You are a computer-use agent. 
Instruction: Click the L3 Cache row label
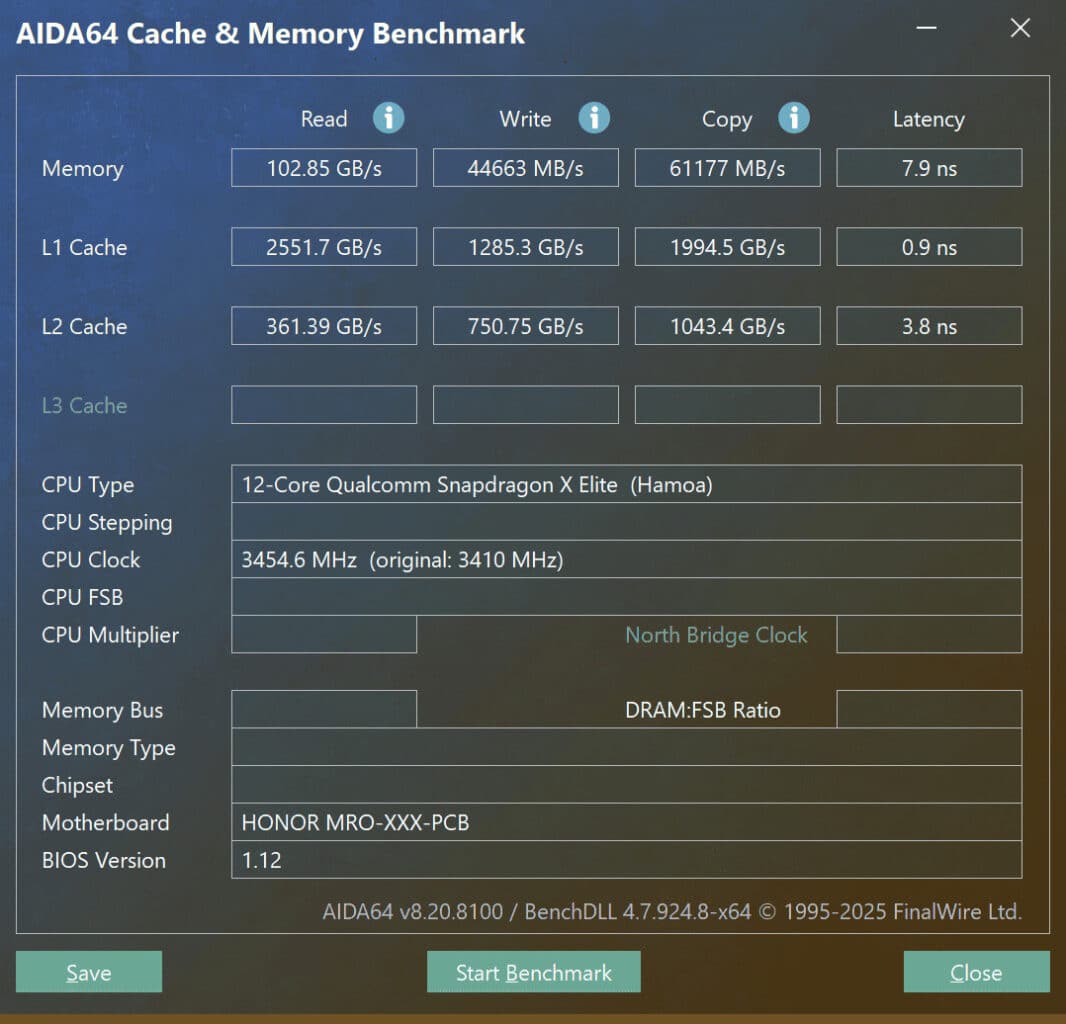(x=84, y=405)
